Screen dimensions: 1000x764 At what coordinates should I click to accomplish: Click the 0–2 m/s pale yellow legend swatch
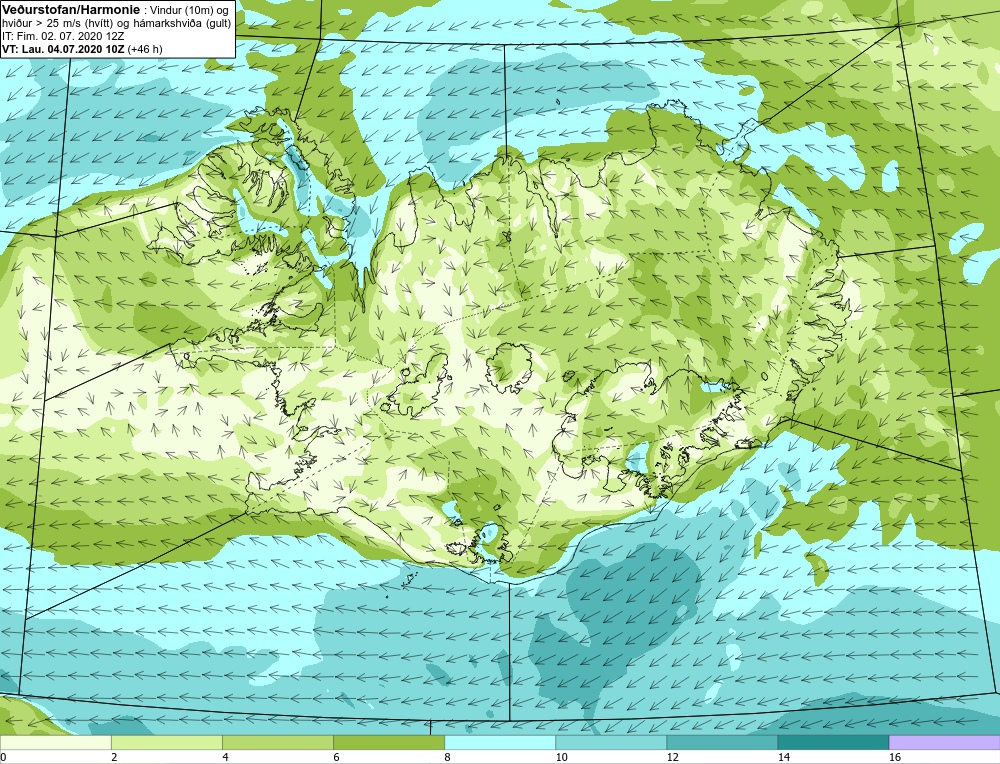coord(55,742)
